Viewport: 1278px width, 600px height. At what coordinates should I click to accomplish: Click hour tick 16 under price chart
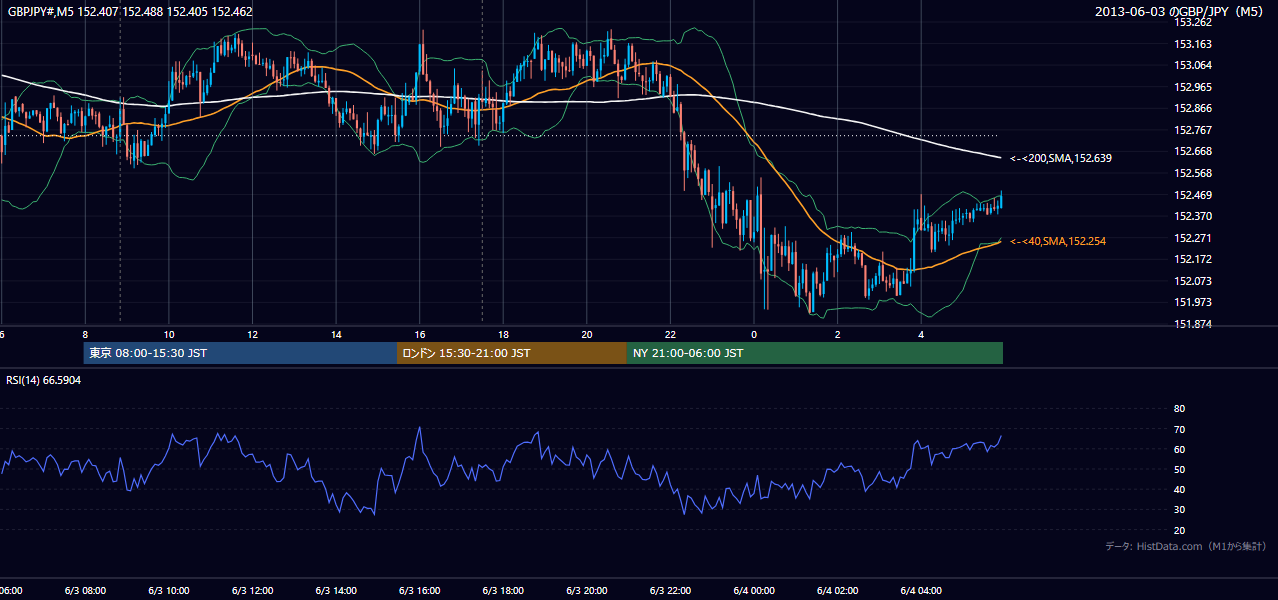coord(420,335)
